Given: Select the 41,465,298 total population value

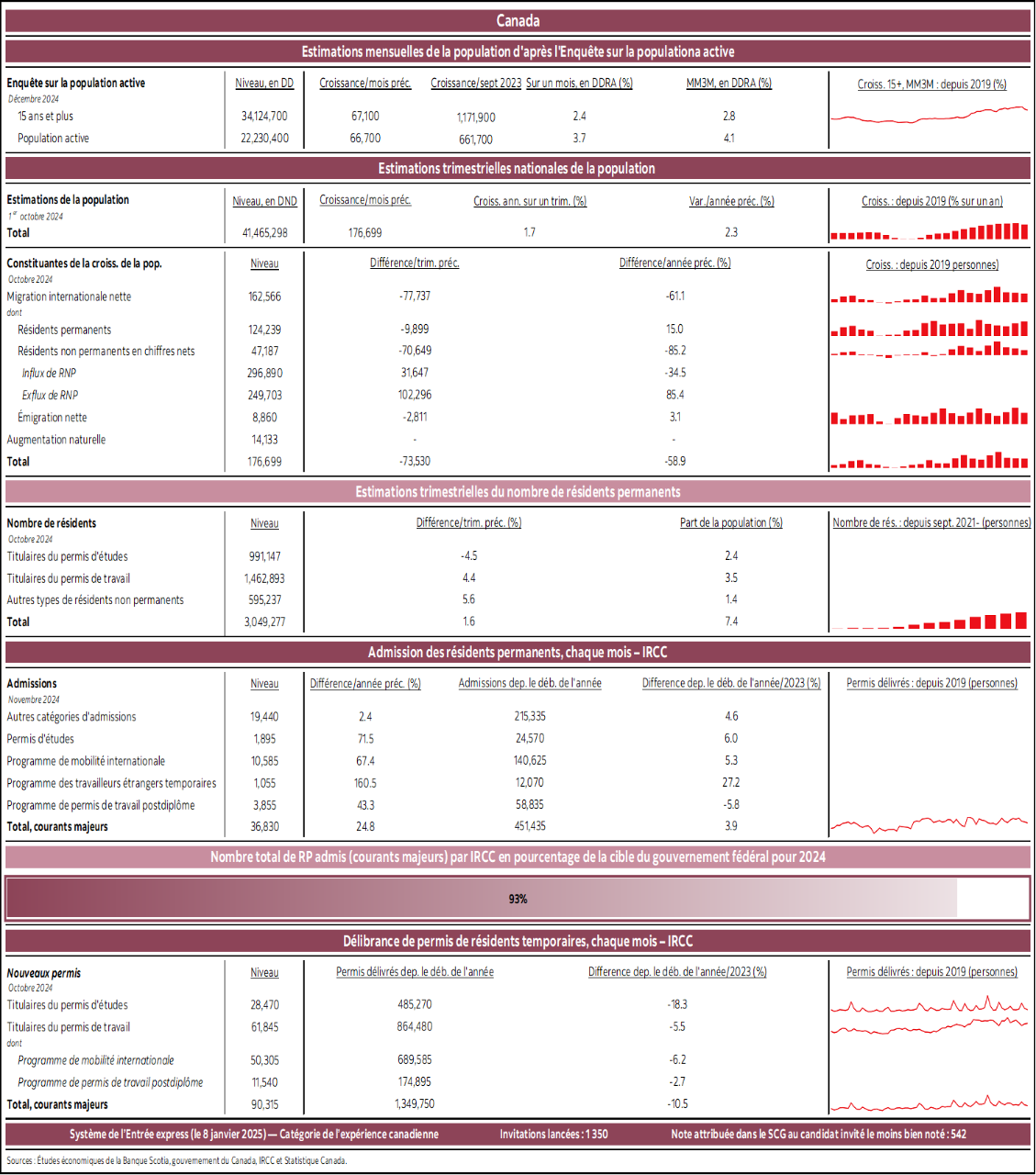Looking at the screenshot, I should 264,233.
